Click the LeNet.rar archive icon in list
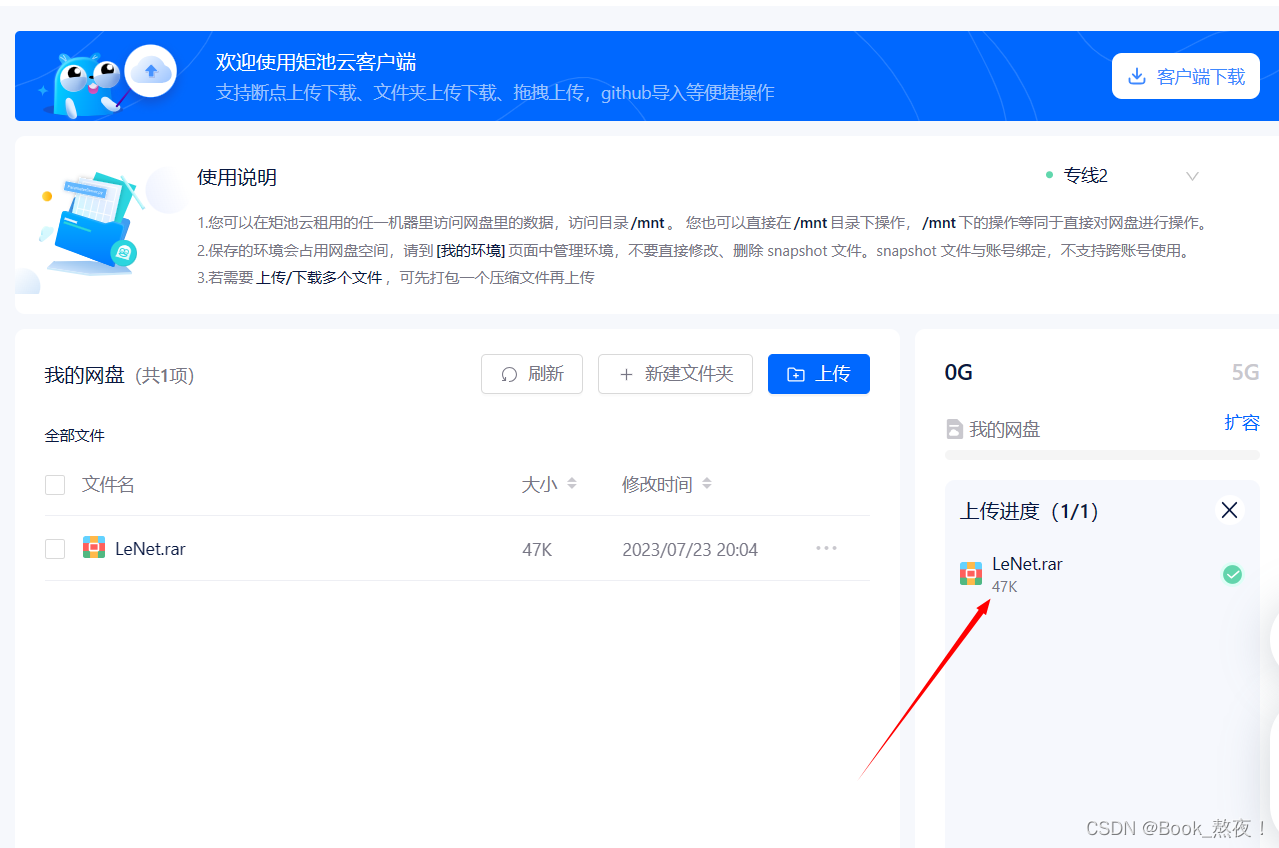1279x848 pixels. (x=94, y=547)
